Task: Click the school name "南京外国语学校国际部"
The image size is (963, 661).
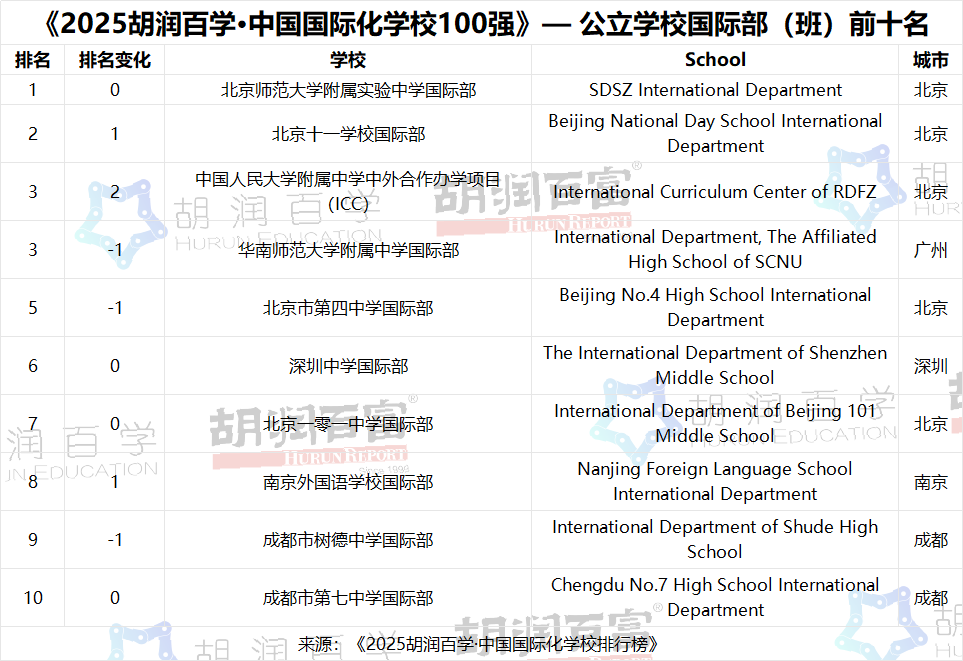Action: click(x=348, y=482)
